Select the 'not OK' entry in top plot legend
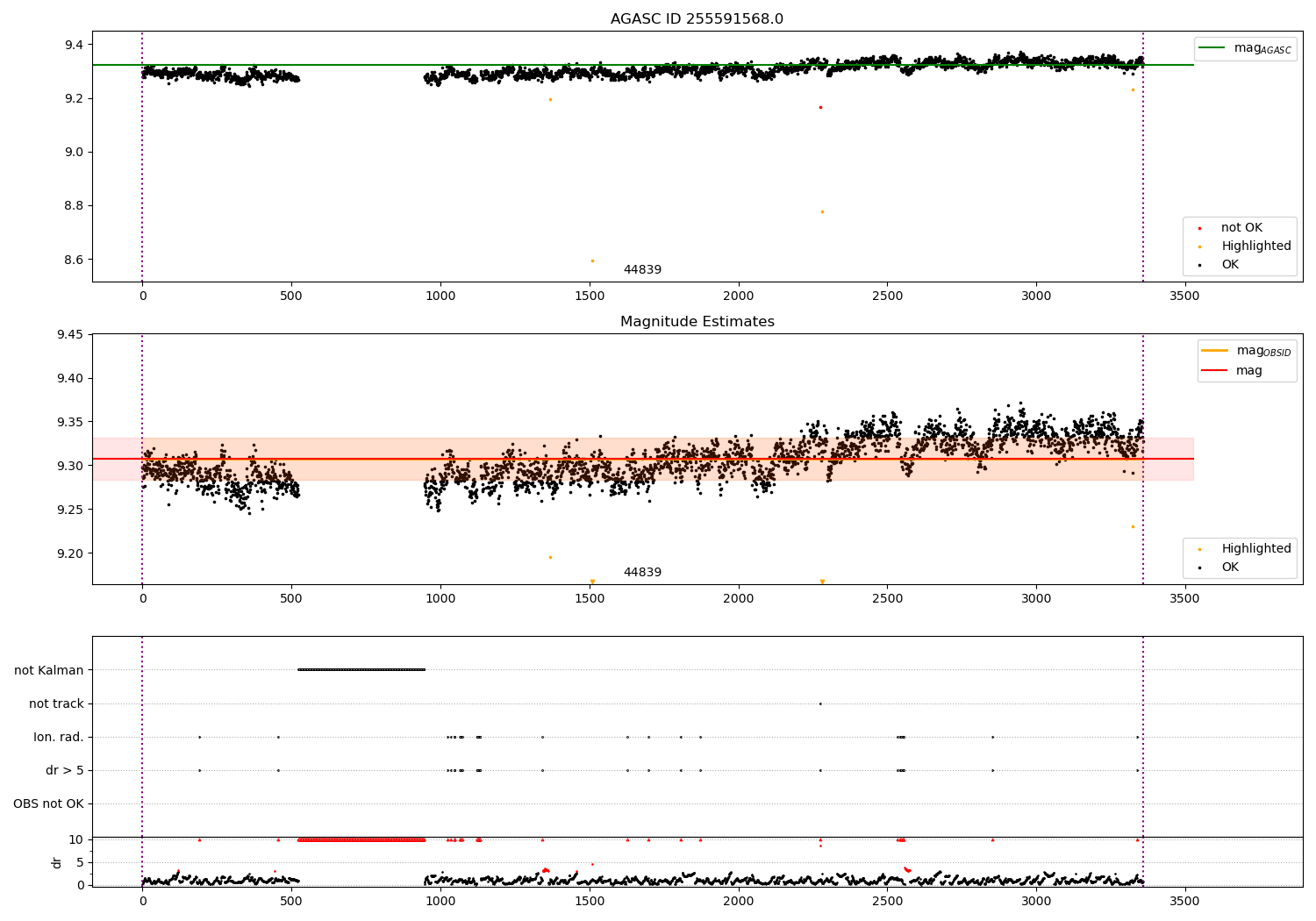The width and height of the screenshot is (1316, 921). coord(1241,228)
